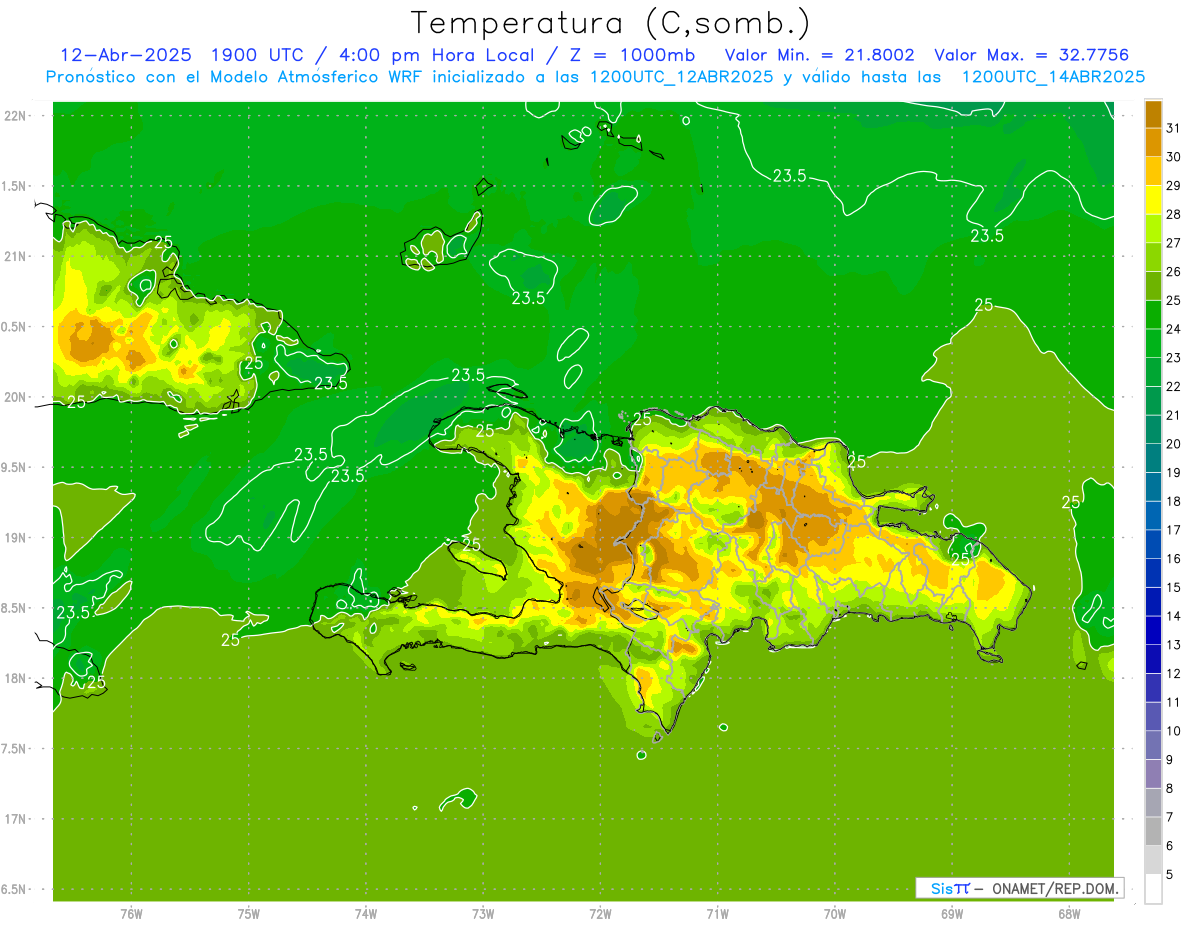The width and height of the screenshot is (1200, 927).
Task: Click the "Valor Min. = 21.8002" readout
Action: pyautogui.click(x=819, y=55)
